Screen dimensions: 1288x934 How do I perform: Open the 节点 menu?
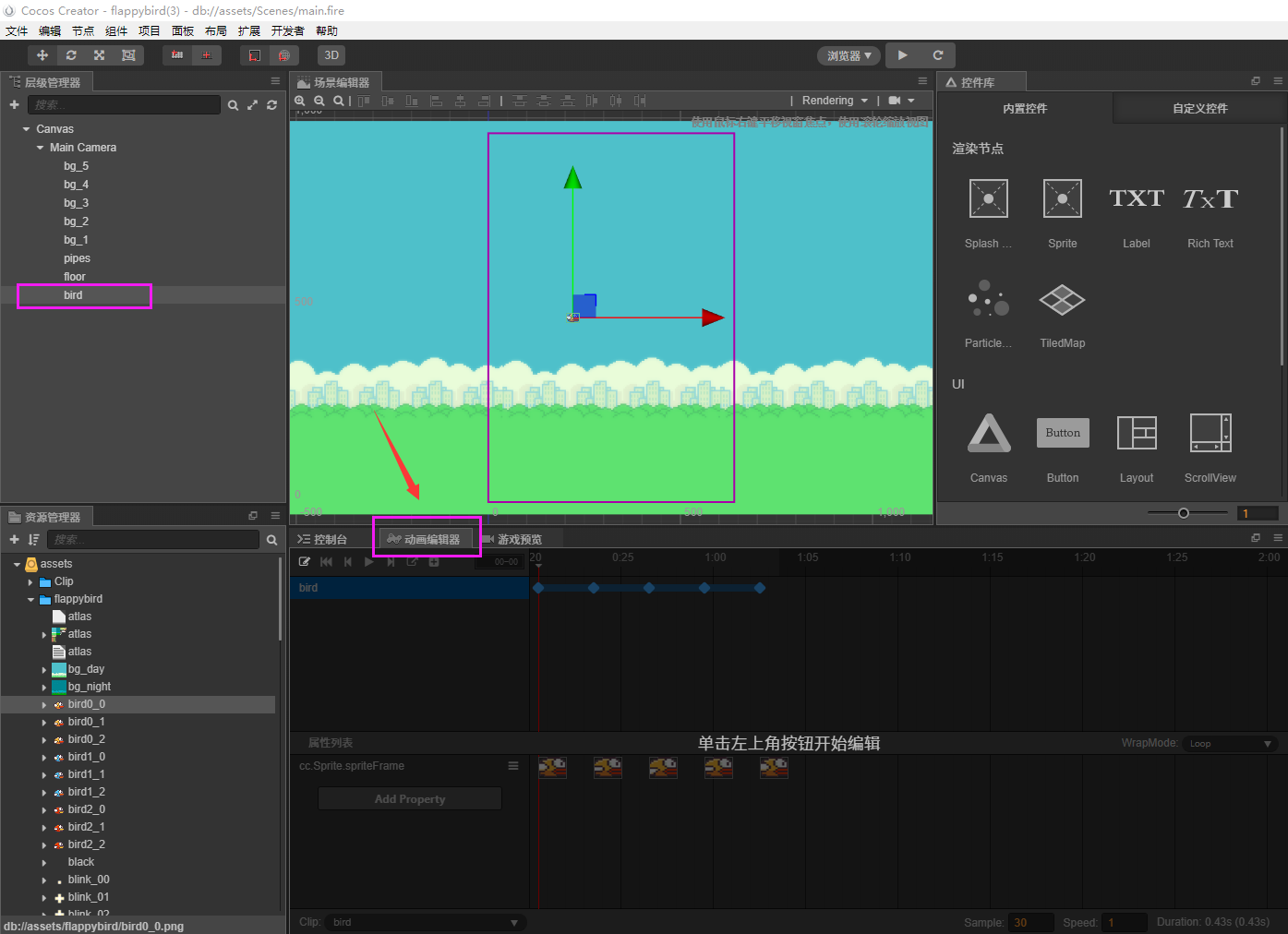point(83,31)
